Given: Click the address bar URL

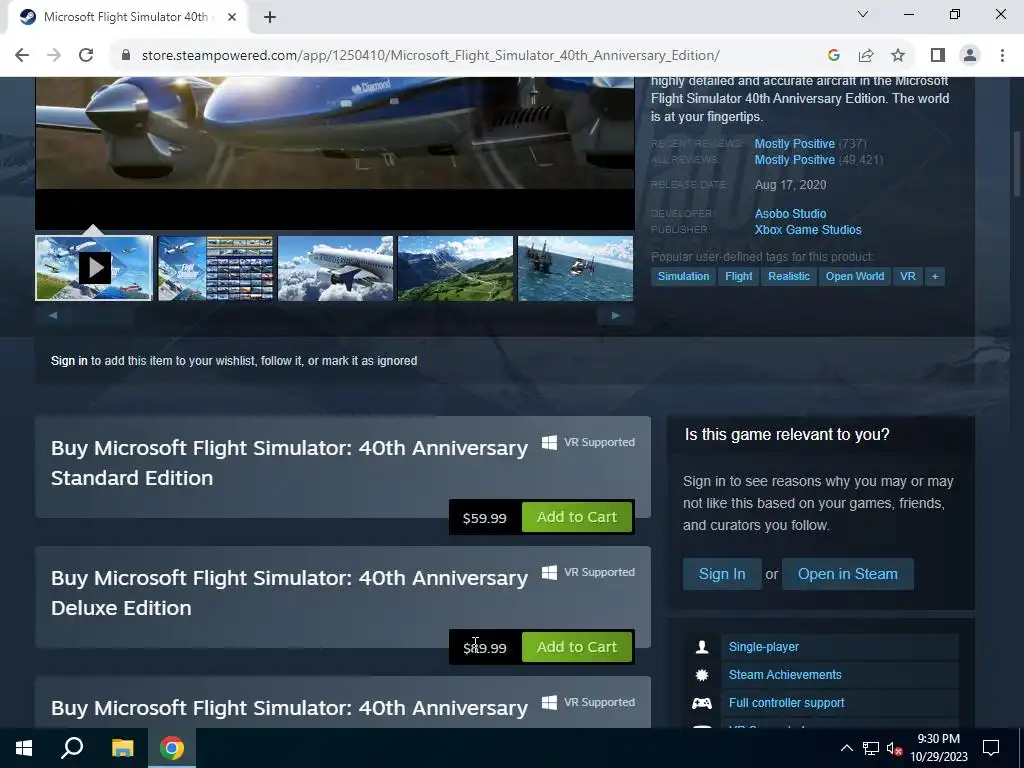Looking at the screenshot, I should (430, 56).
